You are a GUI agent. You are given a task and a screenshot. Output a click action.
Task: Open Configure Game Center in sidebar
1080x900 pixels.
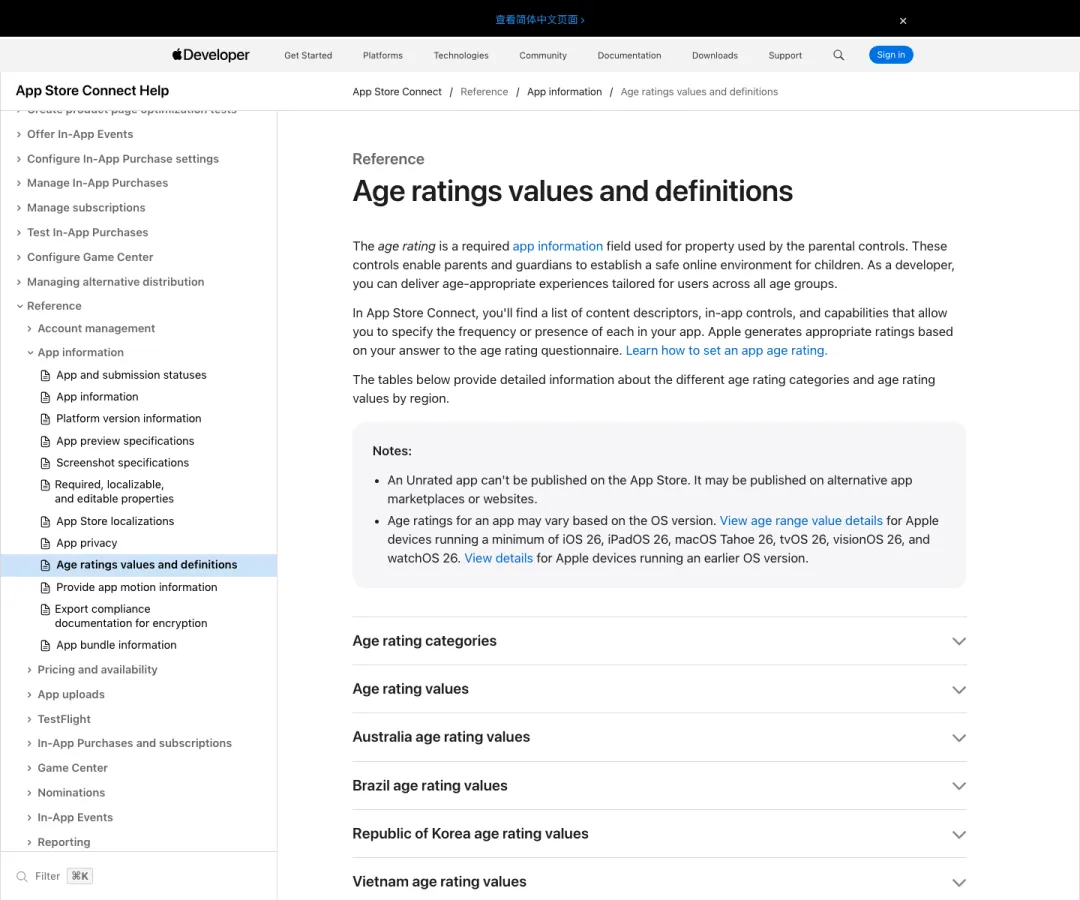coord(90,258)
